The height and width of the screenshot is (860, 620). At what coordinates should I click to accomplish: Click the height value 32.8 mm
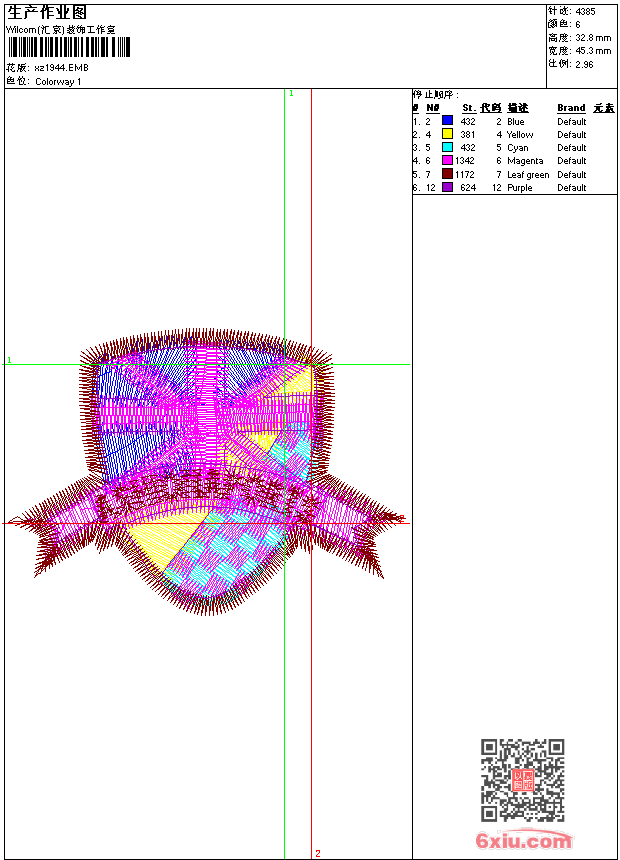[593, 38]
